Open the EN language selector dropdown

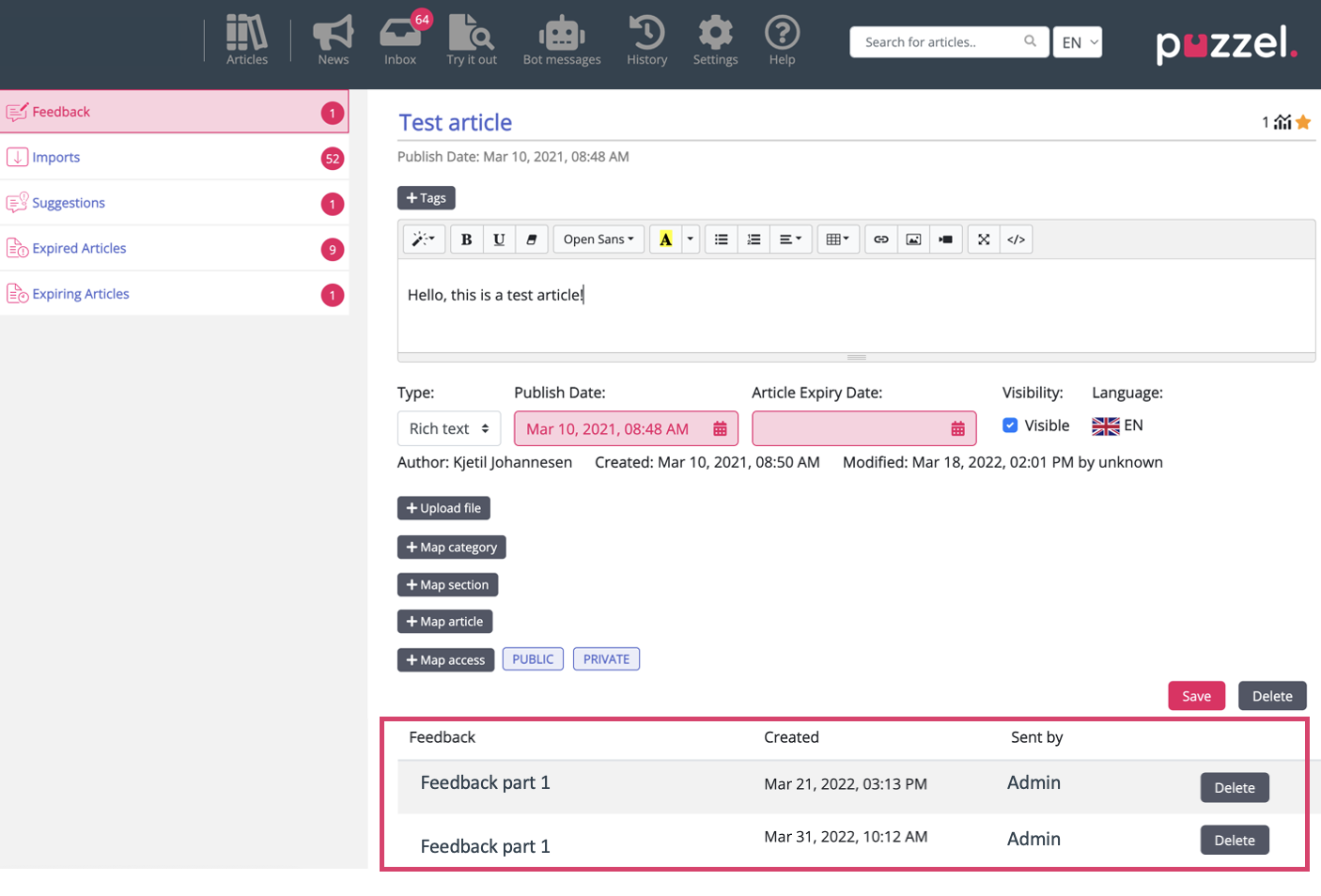tap(1077, 42)
